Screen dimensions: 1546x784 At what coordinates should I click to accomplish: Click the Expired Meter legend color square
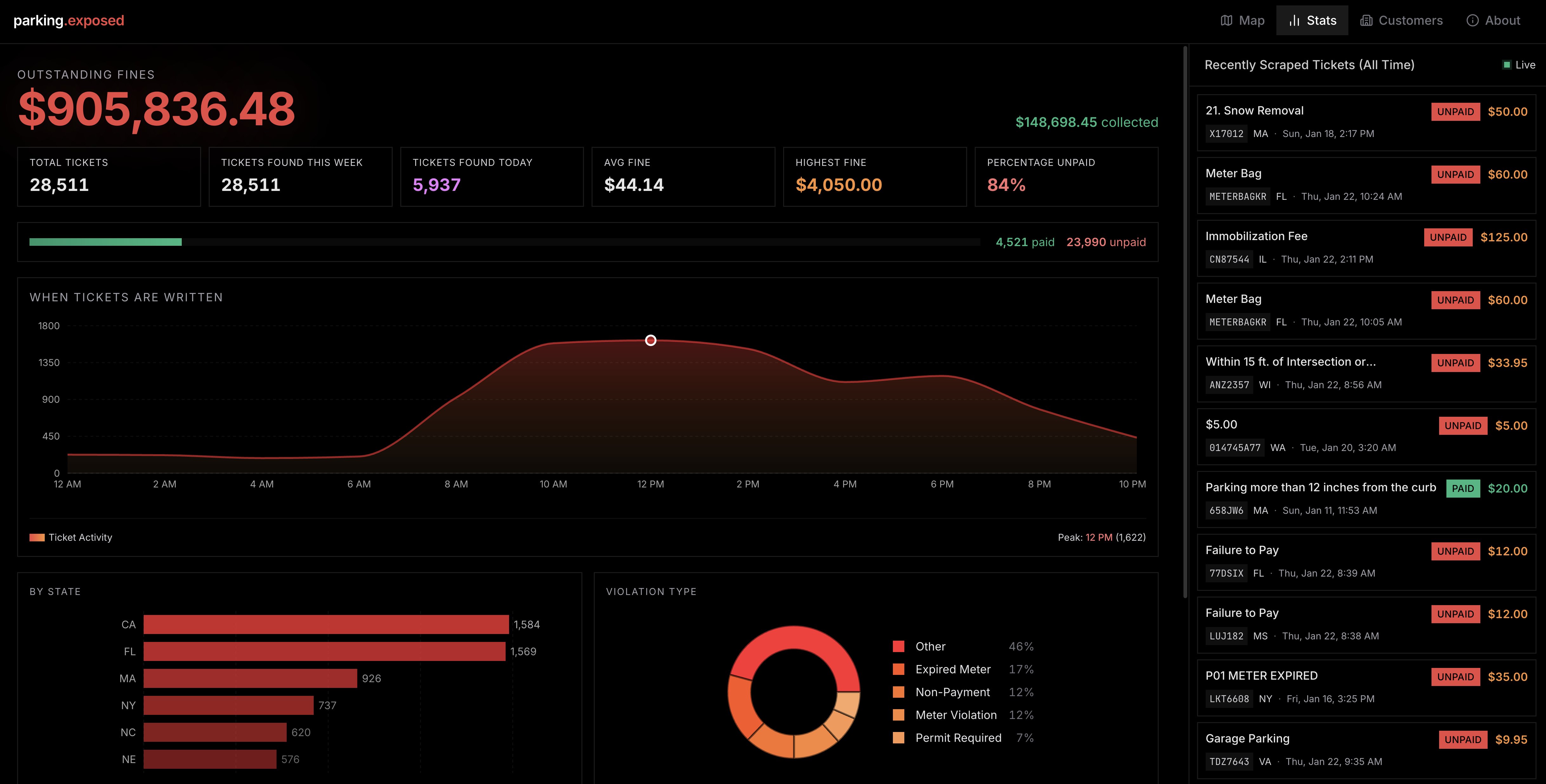(898, 669)
